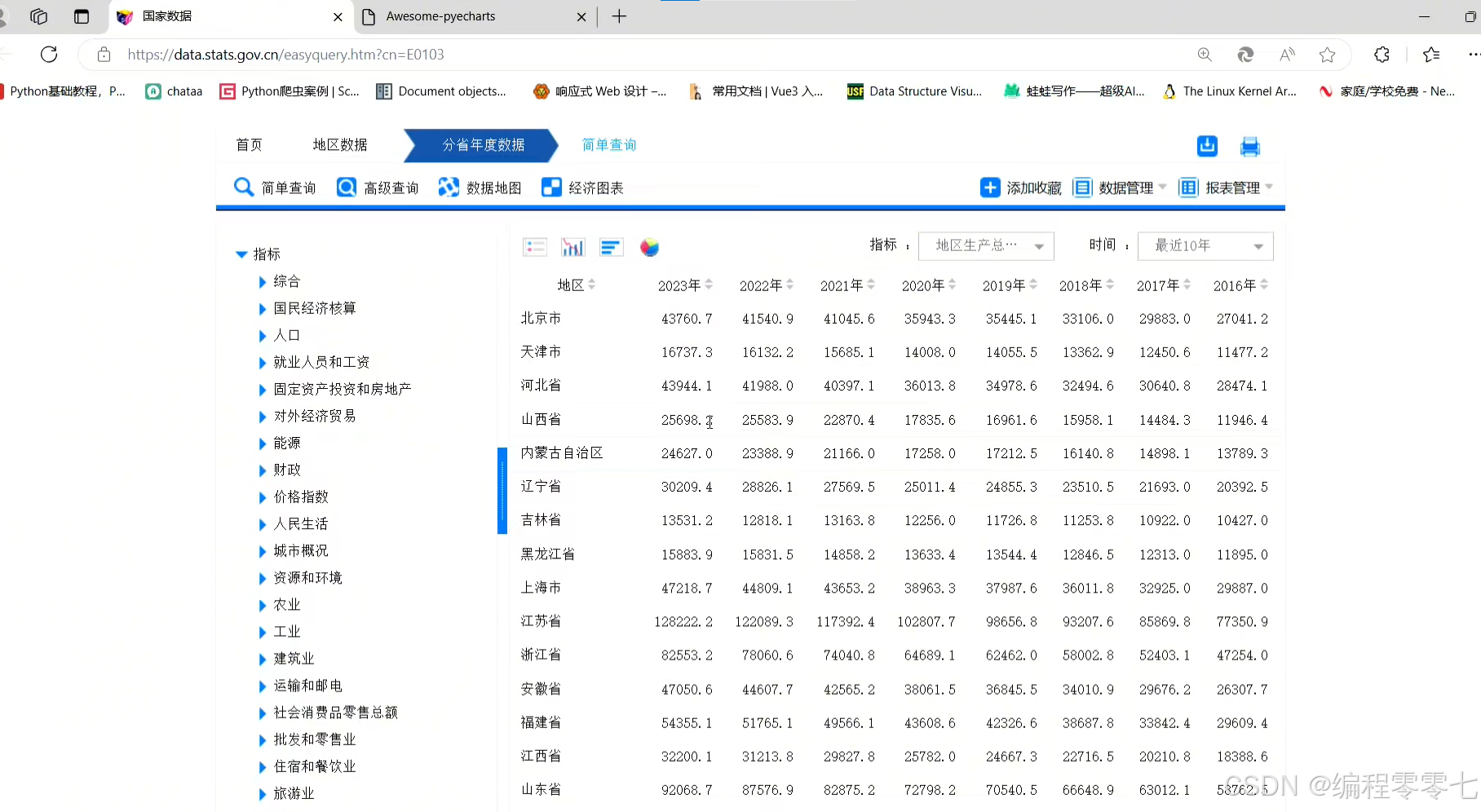Open 经济图表 using its chart icon
Viewport: 1481px width, 812px height.
551,187
